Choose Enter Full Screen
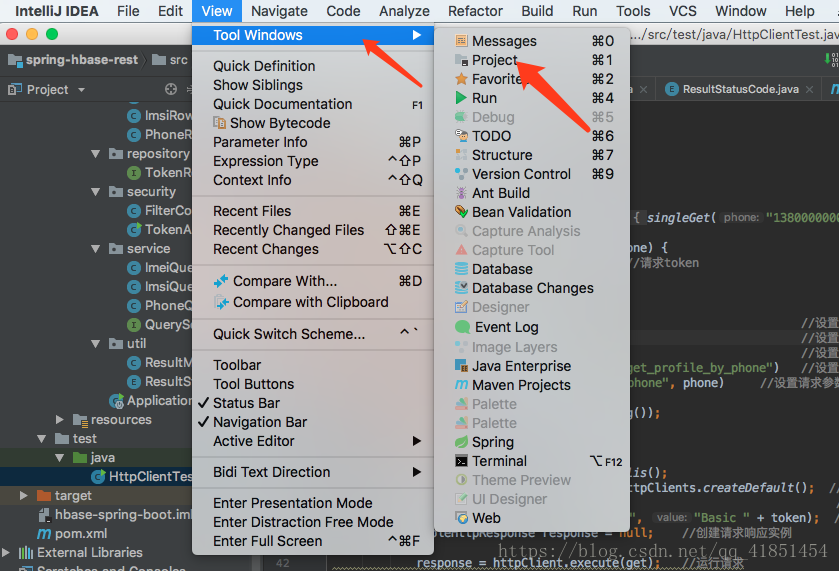The width and height of the screenshot is (839, 571). coord(312,541)
